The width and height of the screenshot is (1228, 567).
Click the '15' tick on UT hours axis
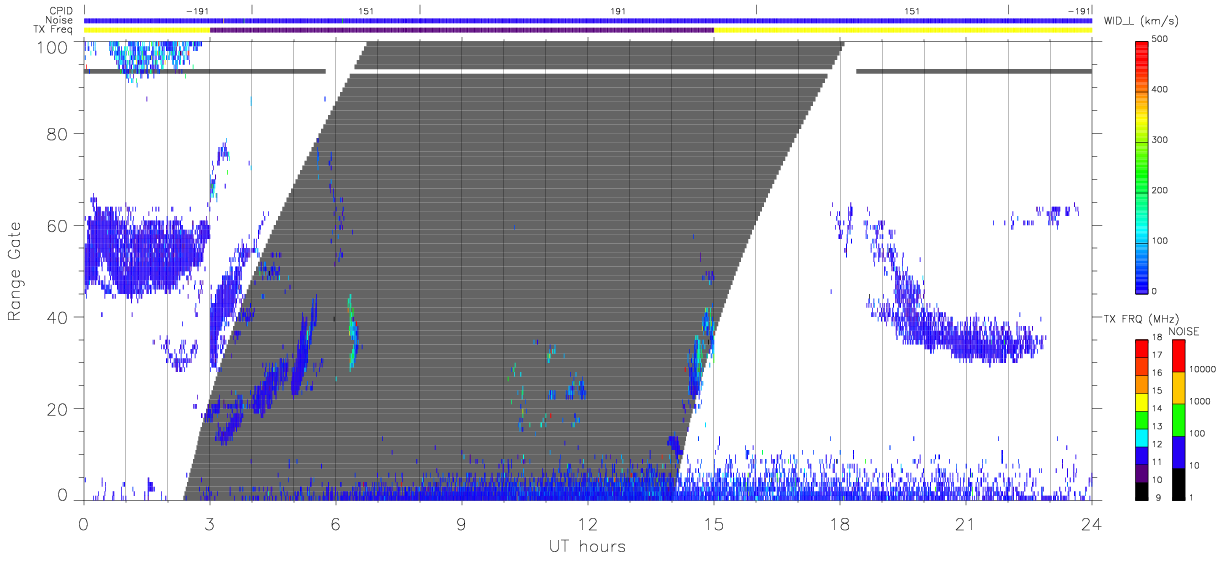pyautogui.click(x=714, y=522)
